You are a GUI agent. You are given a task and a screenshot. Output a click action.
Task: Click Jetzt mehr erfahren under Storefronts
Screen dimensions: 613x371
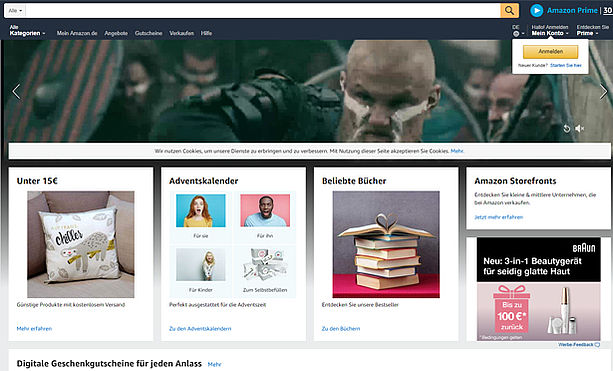[498, 217]
